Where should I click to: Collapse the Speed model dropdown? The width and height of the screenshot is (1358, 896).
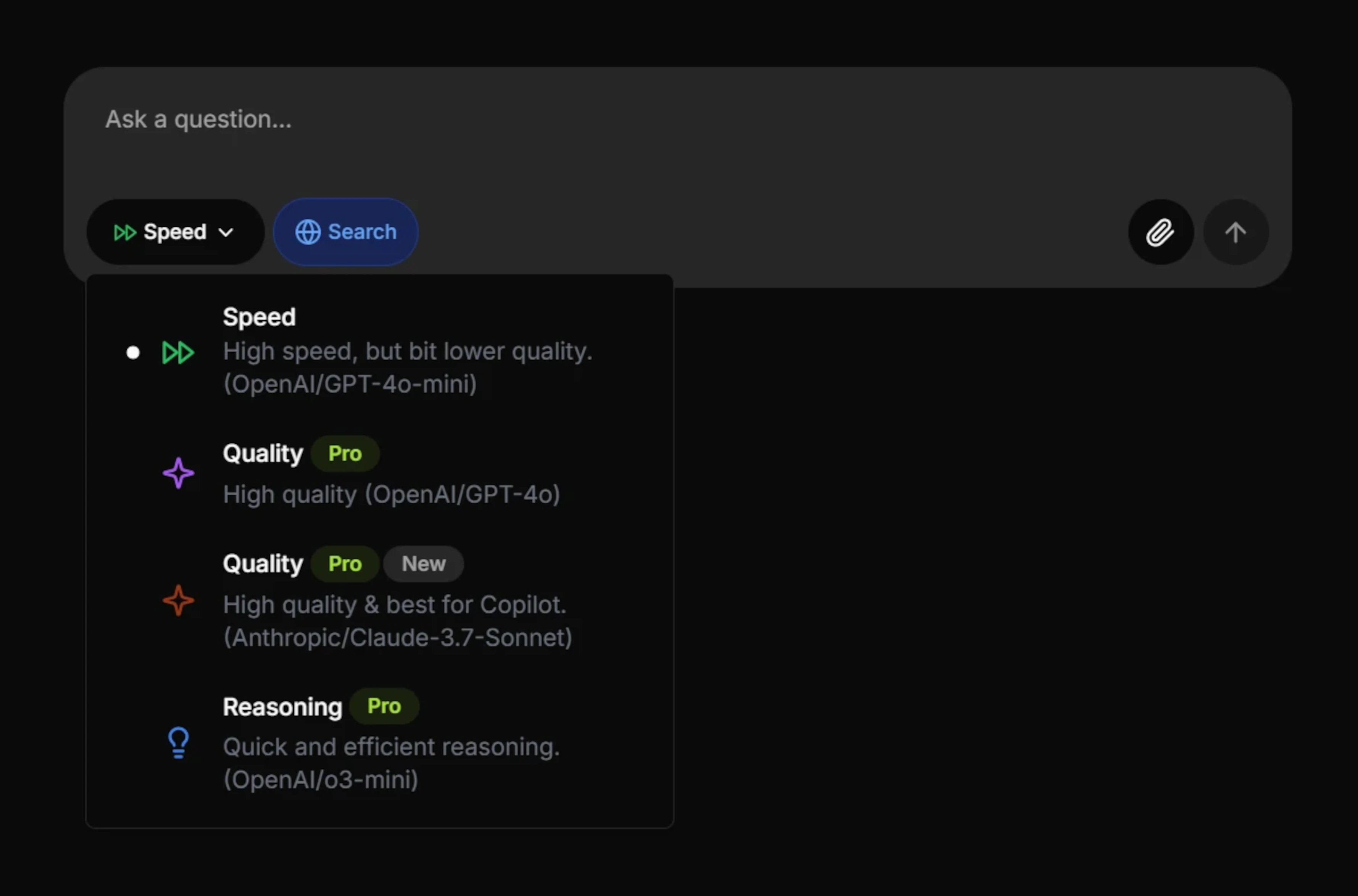(174, 232)
